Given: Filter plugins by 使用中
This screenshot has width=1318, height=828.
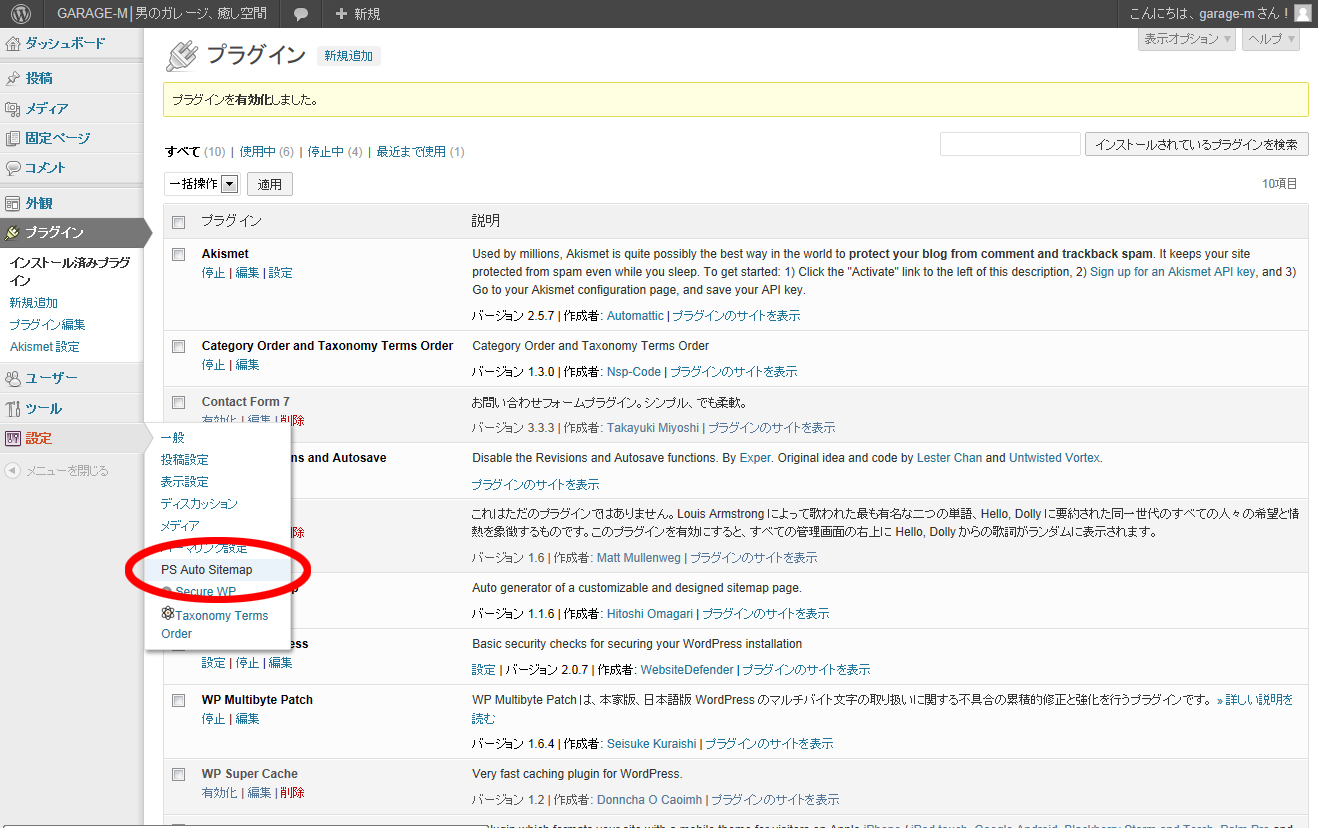Looking at the screenshot, I should coord(257,152).
